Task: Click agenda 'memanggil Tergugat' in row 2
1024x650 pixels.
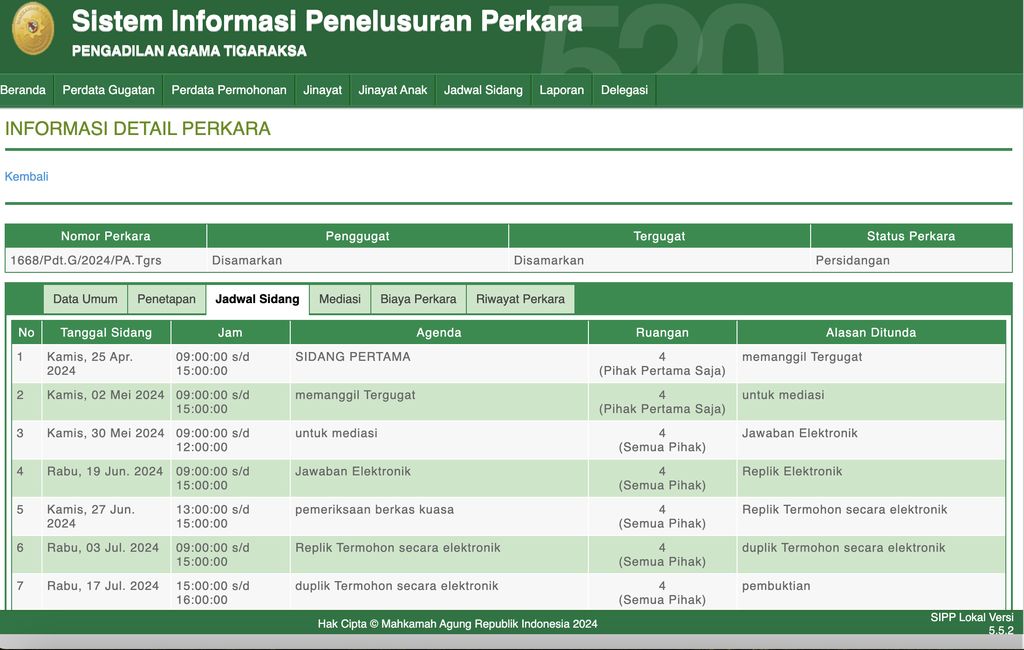Action: (x=355, y=395)
